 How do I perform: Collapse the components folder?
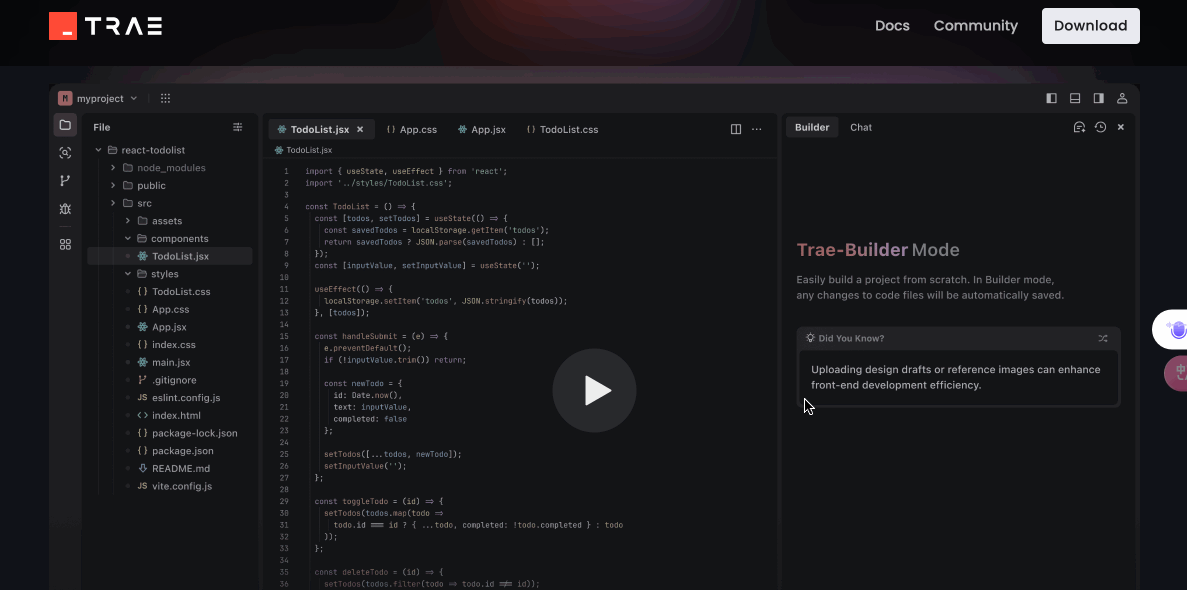tap(127, 239)
